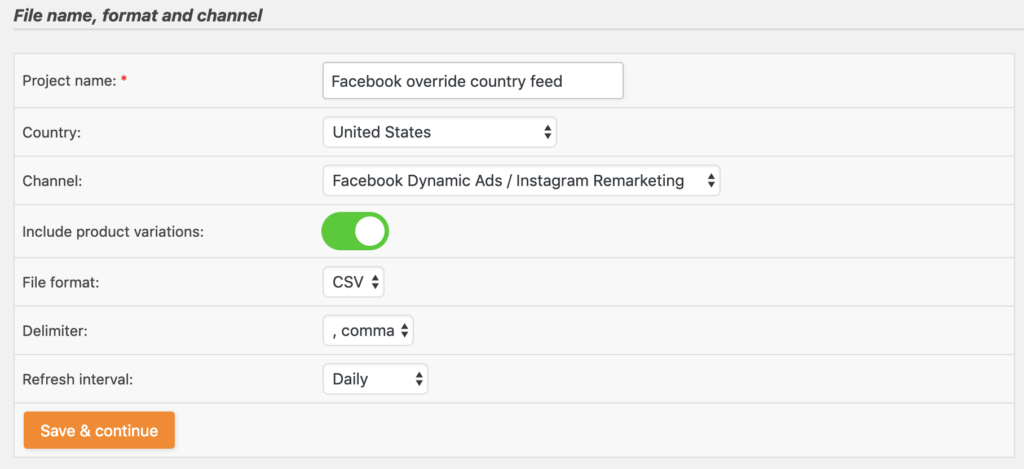Click the arrows icon on Delimiter select
This screenshot has height=469, width=1024.
[404, 331]
